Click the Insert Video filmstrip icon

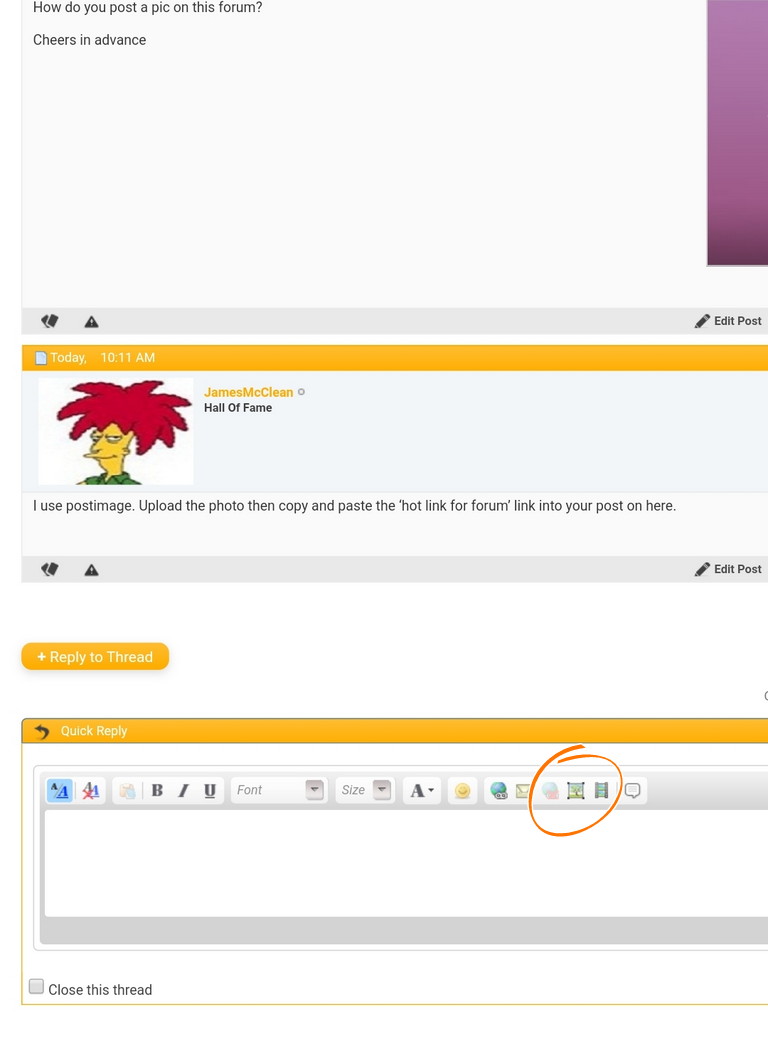coord(601,790)
